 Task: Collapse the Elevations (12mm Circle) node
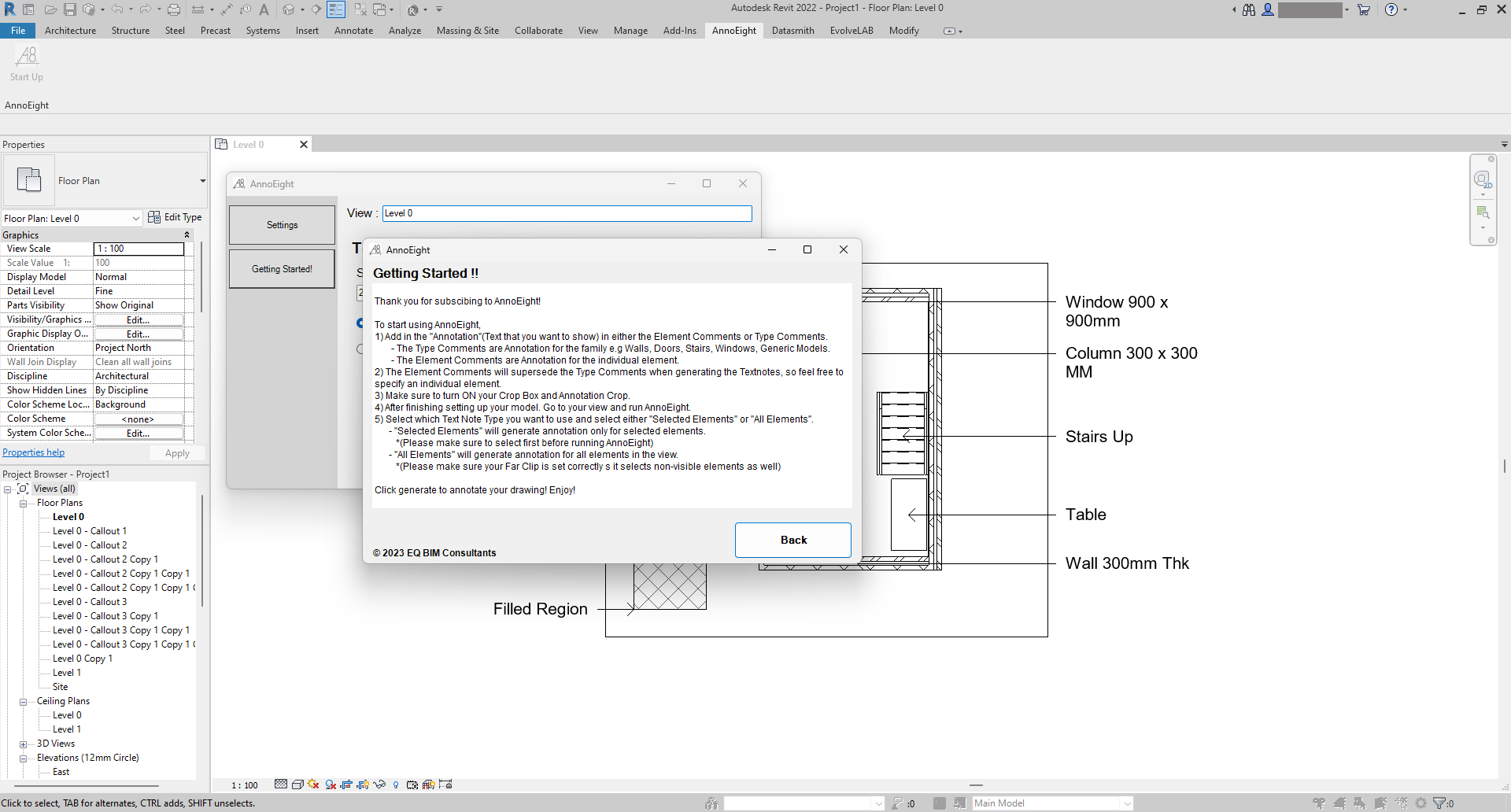[24, 758]
